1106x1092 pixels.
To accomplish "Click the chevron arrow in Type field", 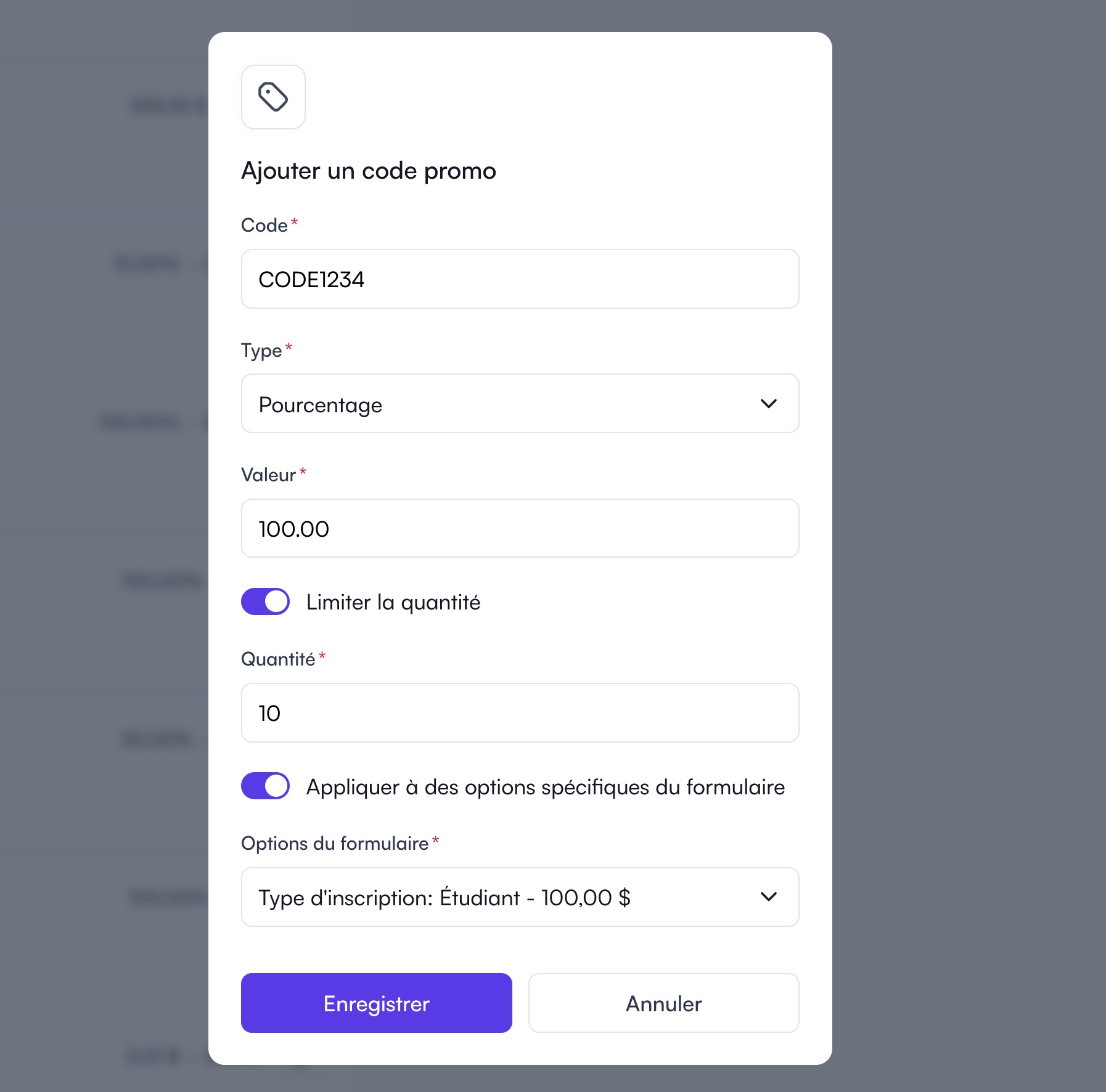I will (x=768, y=404).
